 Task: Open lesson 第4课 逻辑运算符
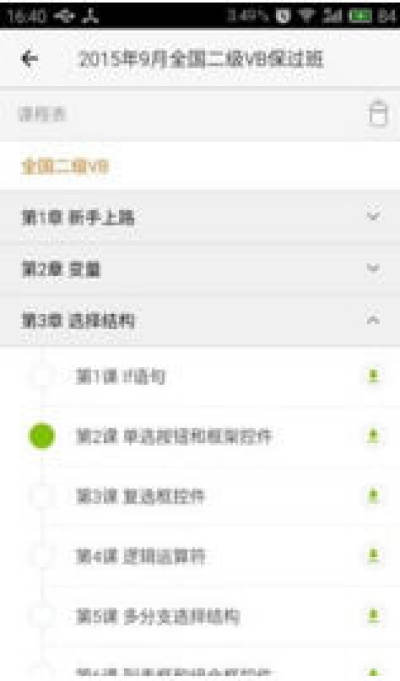pos(140,556)
